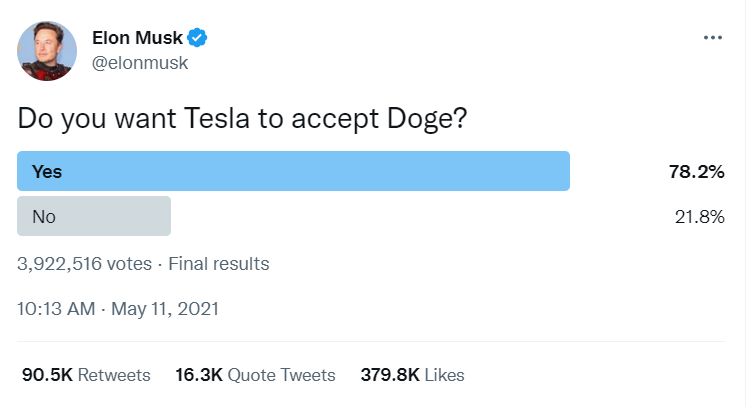Click the No label in poll
Viewport: 749px width, 407px height.
(44, 217)
